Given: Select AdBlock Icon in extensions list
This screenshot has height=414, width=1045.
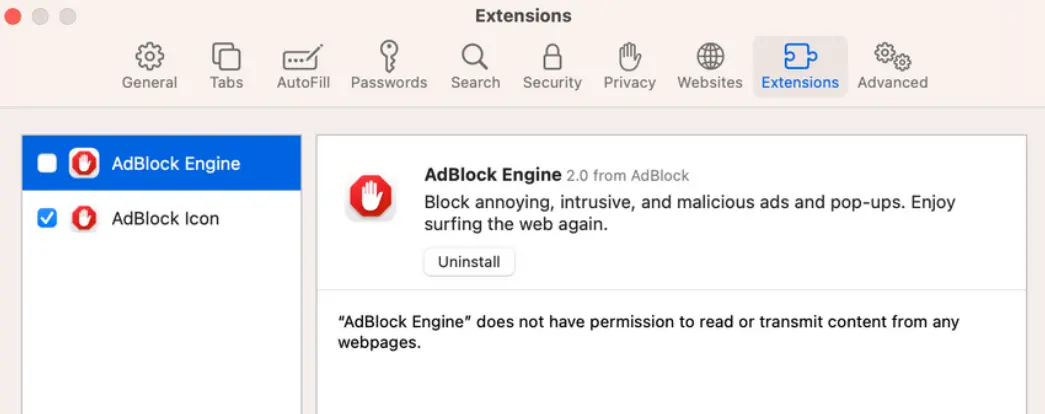Looking at the screenshot, I should (x=165, y=218).
